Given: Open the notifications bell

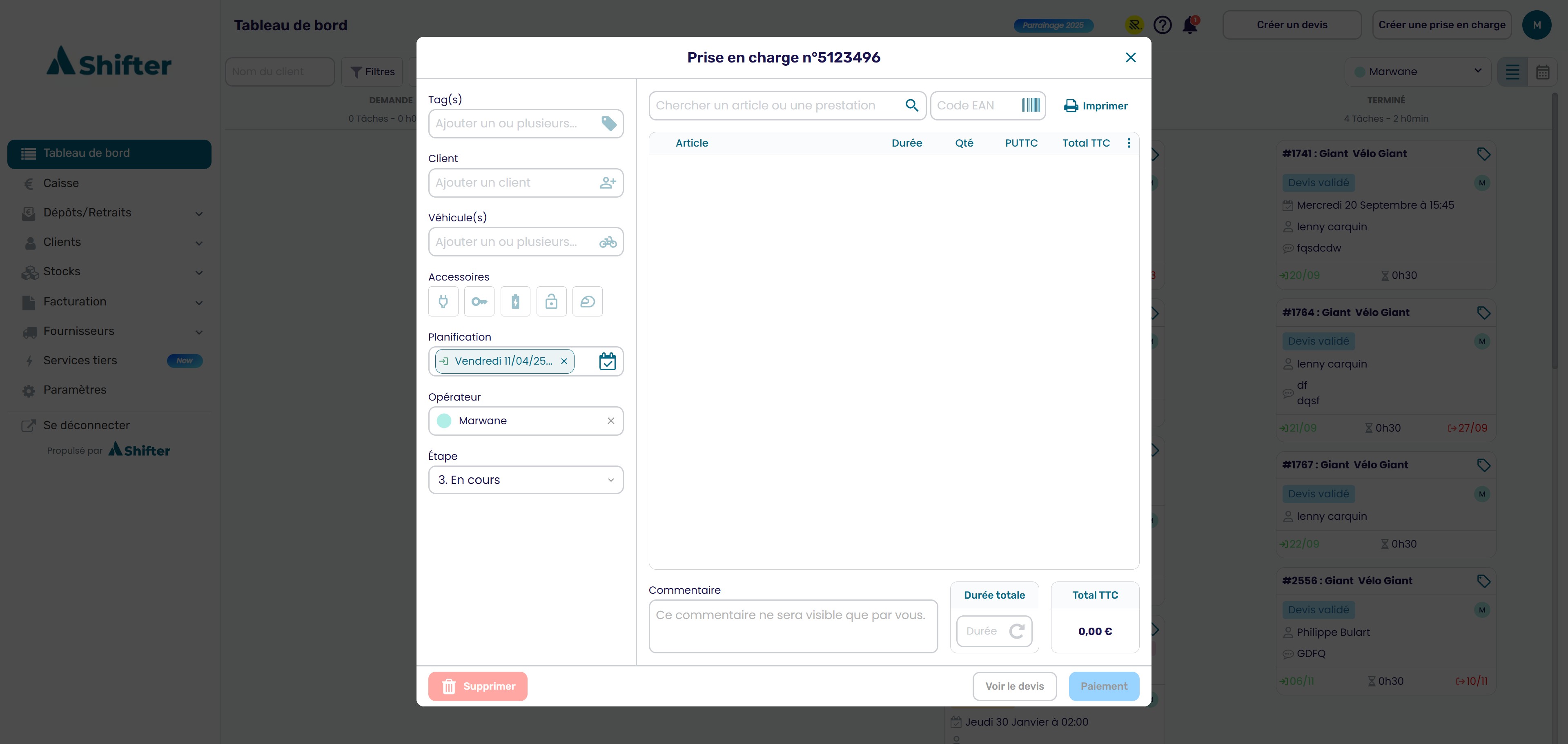Looking at the screenshot, I should pyautogui.click(x=1190, y=25).
